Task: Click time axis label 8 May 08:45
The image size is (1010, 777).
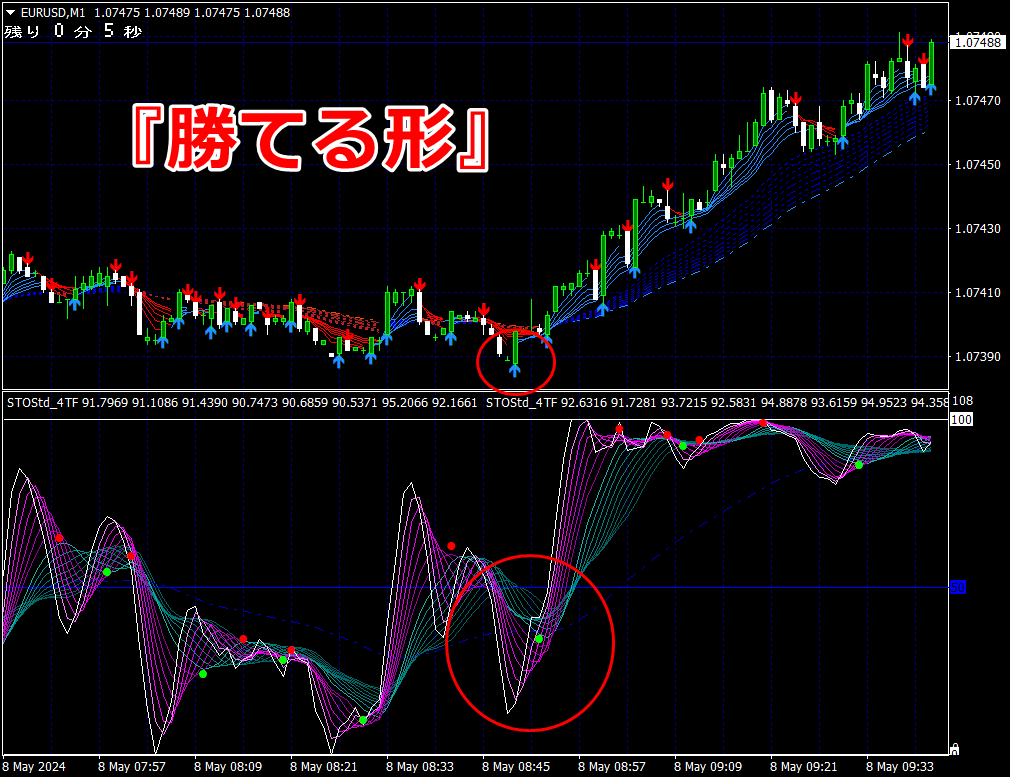Action: 516,767
